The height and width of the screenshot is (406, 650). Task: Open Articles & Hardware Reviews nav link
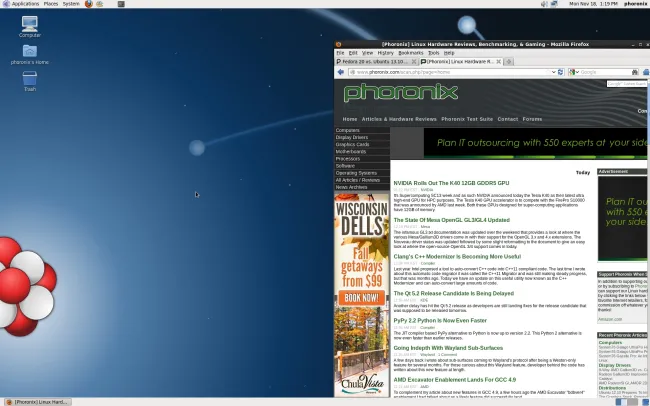coord(399,119)
